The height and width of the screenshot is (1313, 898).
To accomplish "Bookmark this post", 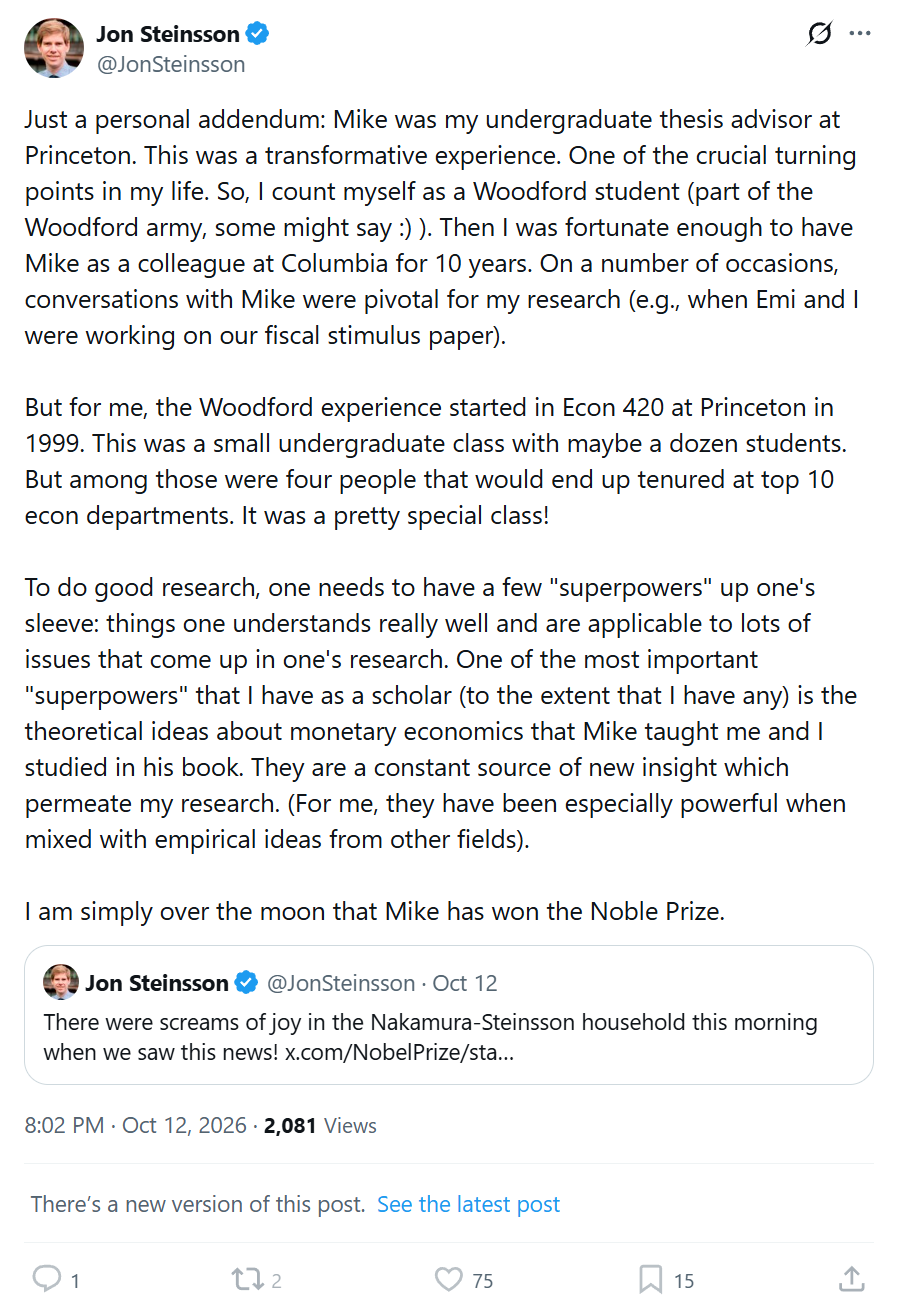I will click(x=650, y=1278).
